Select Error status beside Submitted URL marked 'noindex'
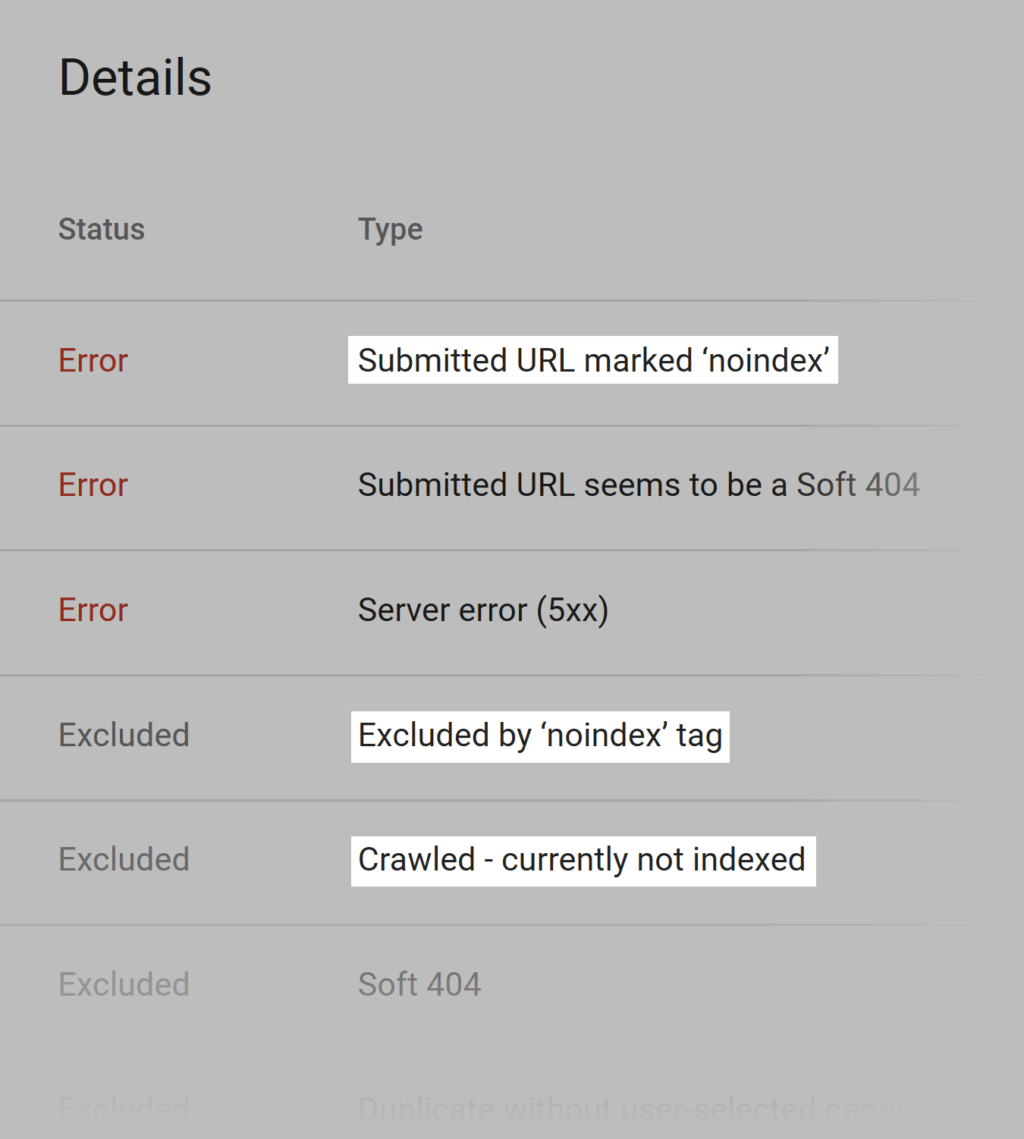Viewport: 1024px width, 1139px height. (x=93, y=360)
